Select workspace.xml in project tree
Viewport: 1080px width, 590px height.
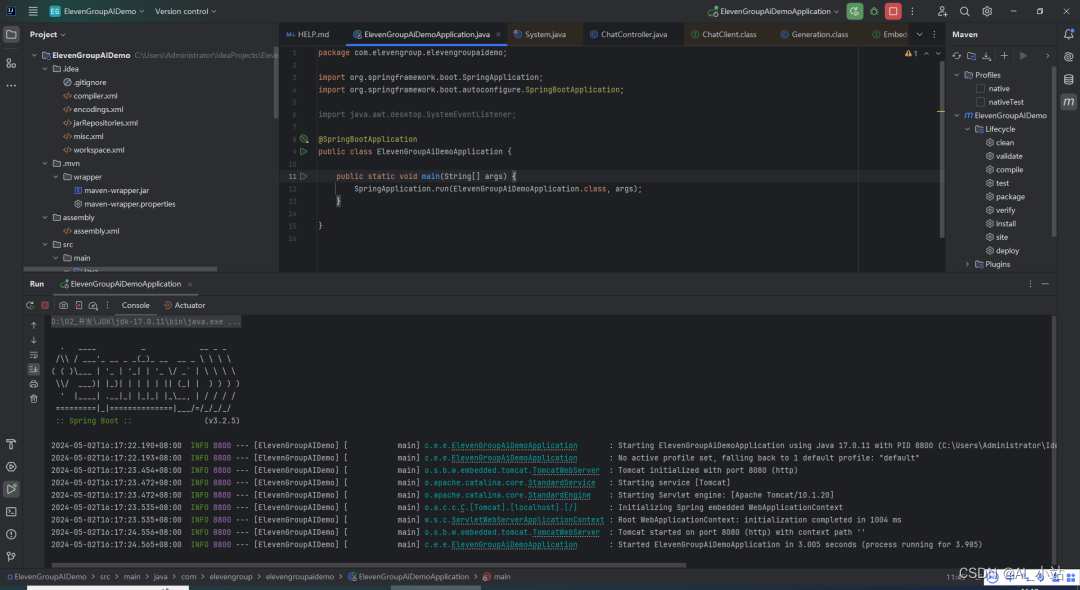(x=98, y=149)
